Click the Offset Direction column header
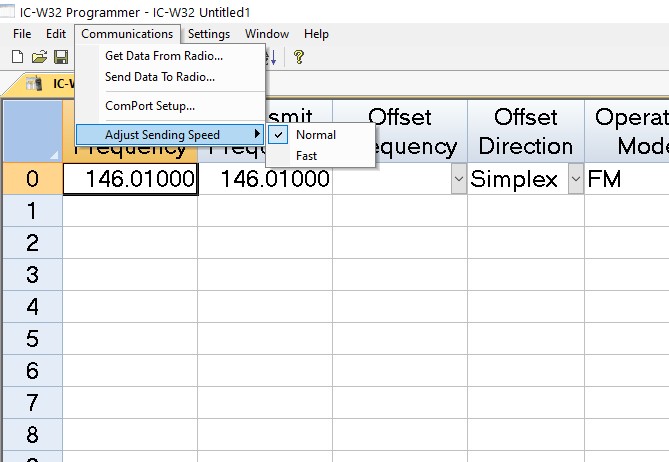The image size is (669, 462). point(526,131)
